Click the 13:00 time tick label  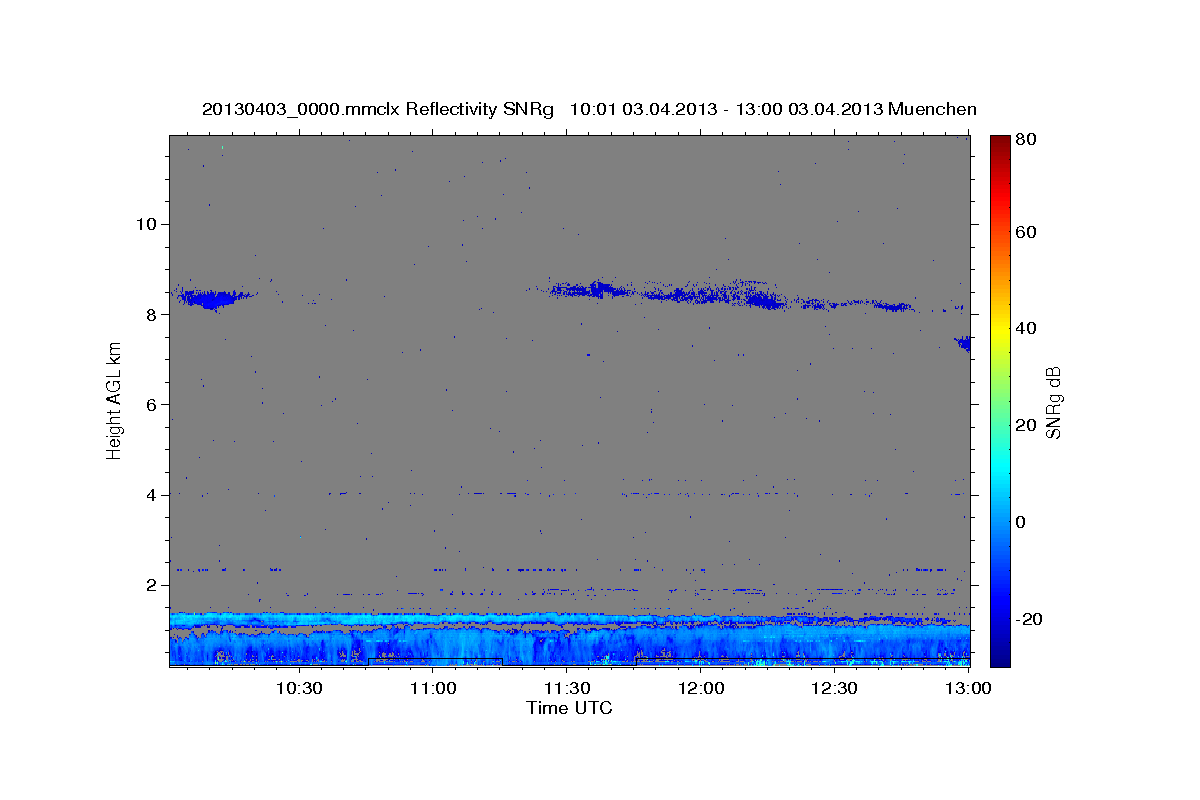968,688
